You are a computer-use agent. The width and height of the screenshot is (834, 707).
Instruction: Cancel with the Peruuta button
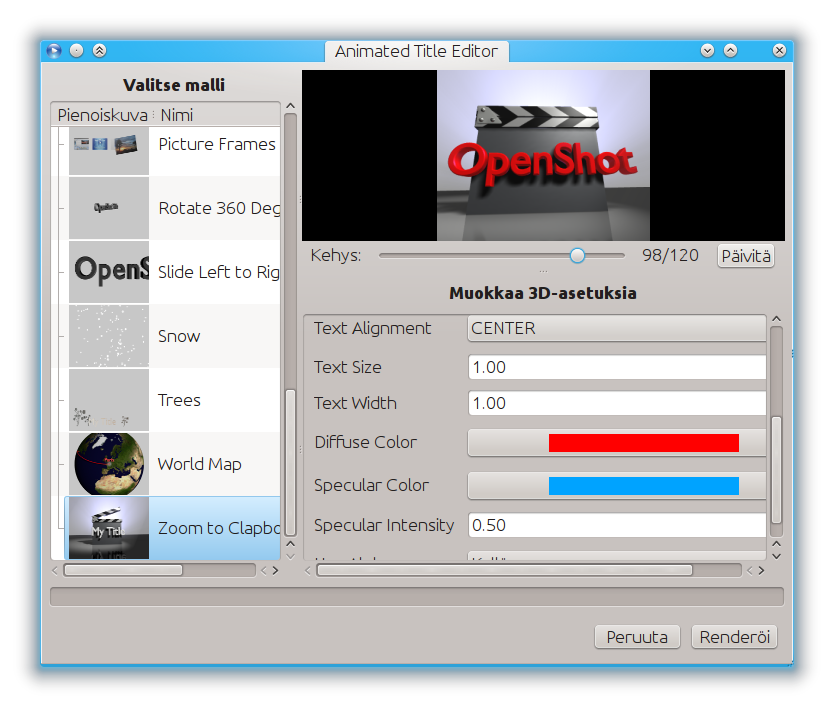(637, 637)
